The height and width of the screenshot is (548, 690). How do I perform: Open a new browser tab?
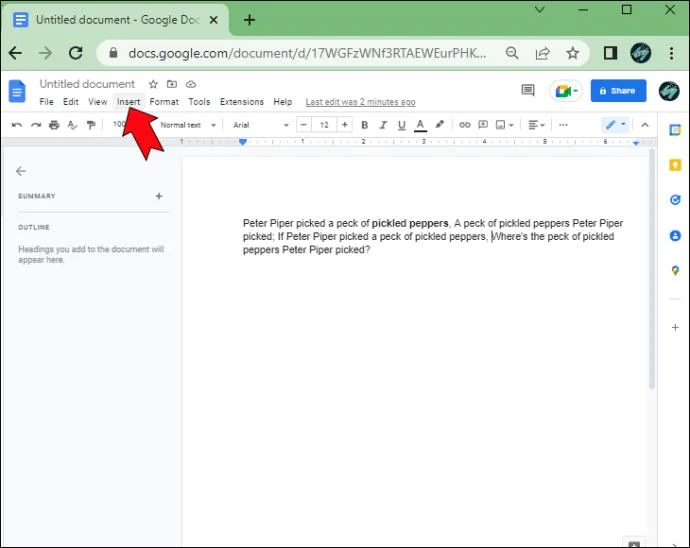pos(249,20)
